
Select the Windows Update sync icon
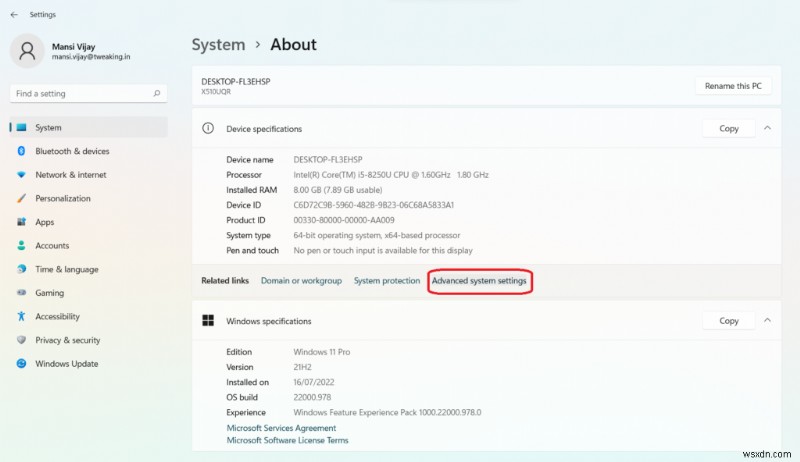pos(21,364)
